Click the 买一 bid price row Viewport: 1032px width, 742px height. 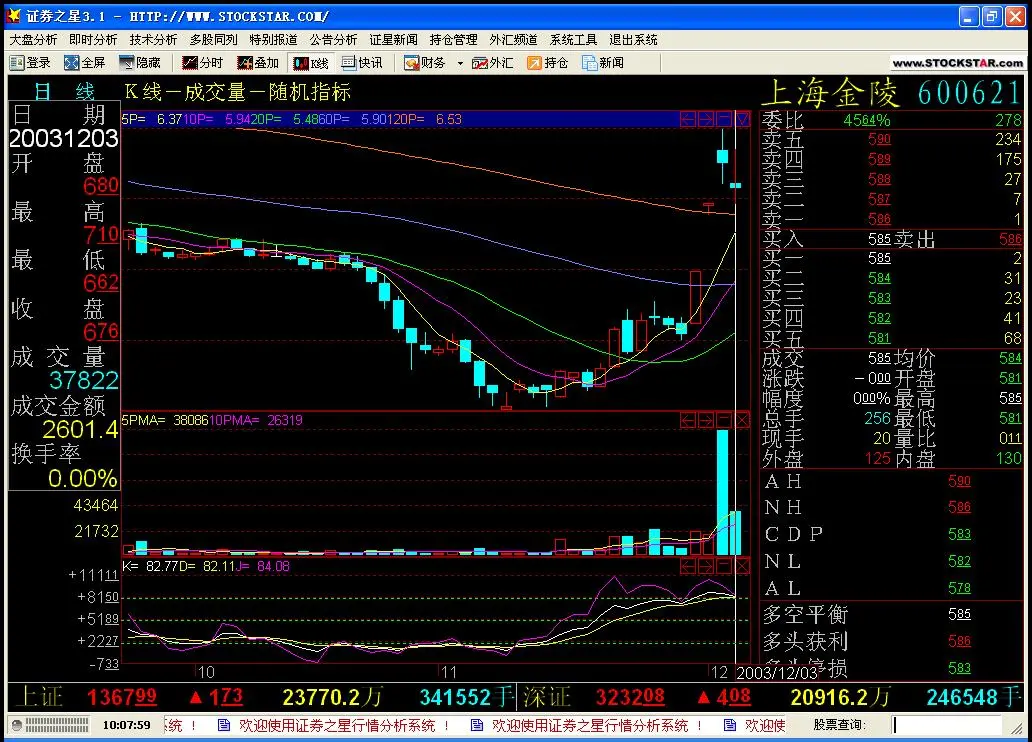891,258
